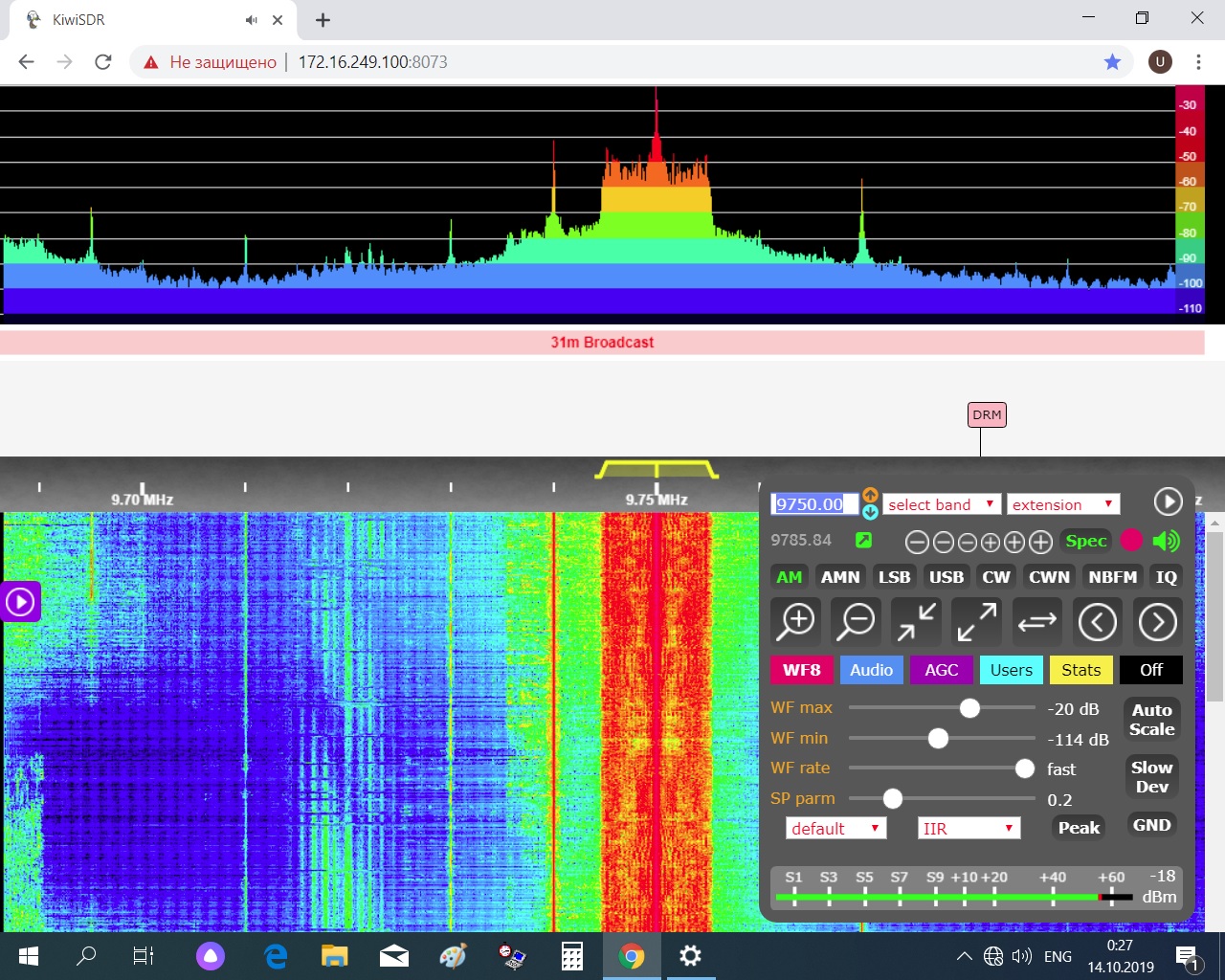Adjust the WF max slider
The image size is (1225, 980).
(x=969, y=708)
